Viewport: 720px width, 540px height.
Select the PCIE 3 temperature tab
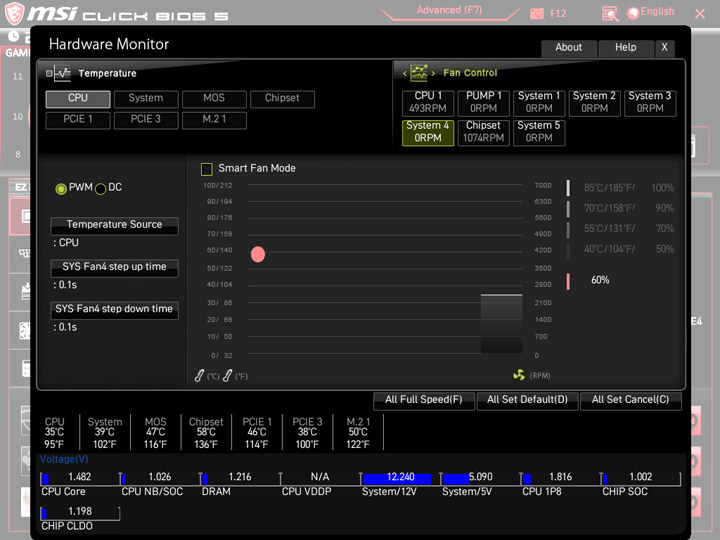pyautogui.click(x=146, y=119)
